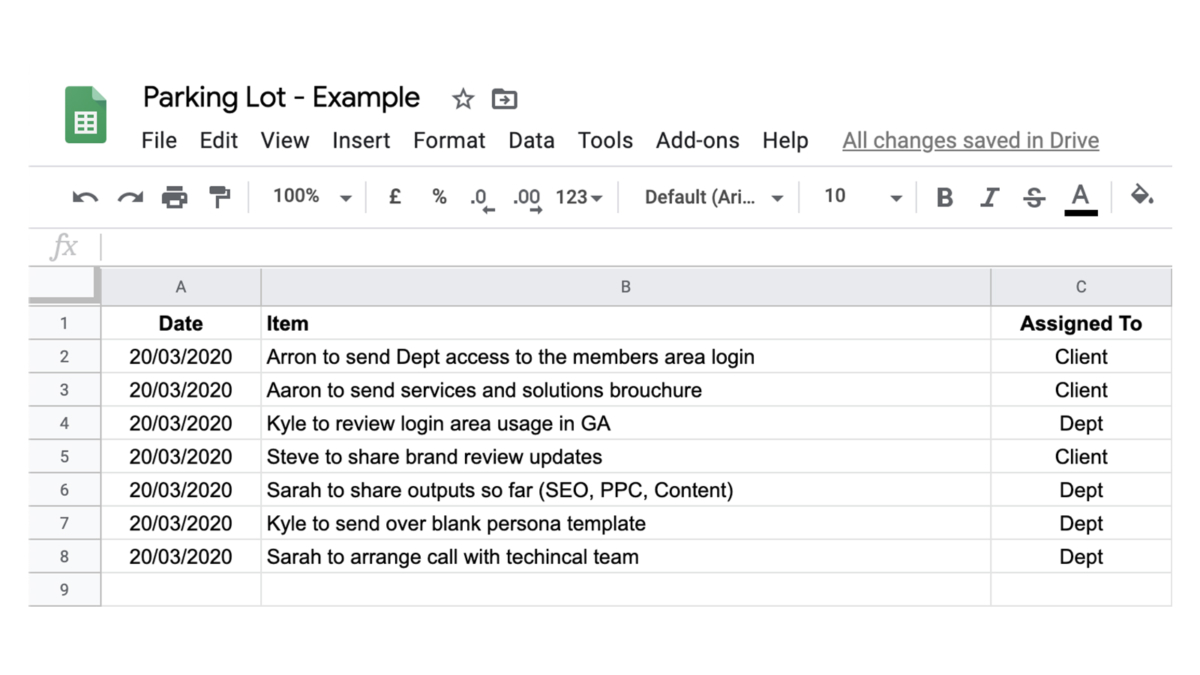Star the Parking Lot document
Image resolution: width=1200 pixels, height=675 pixels.
(462, 99)
